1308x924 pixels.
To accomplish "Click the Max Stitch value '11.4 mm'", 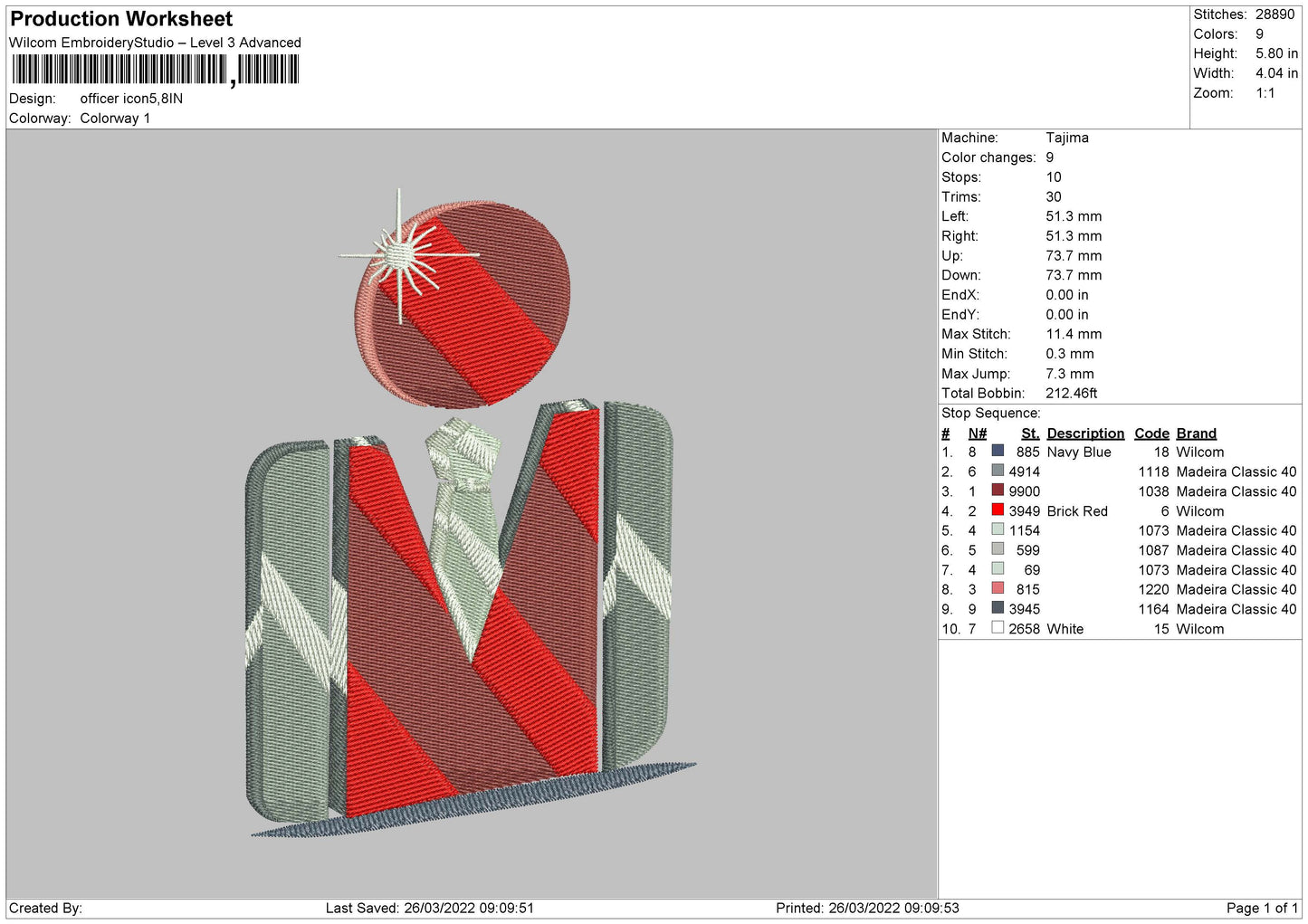I will click(1074, 335).
